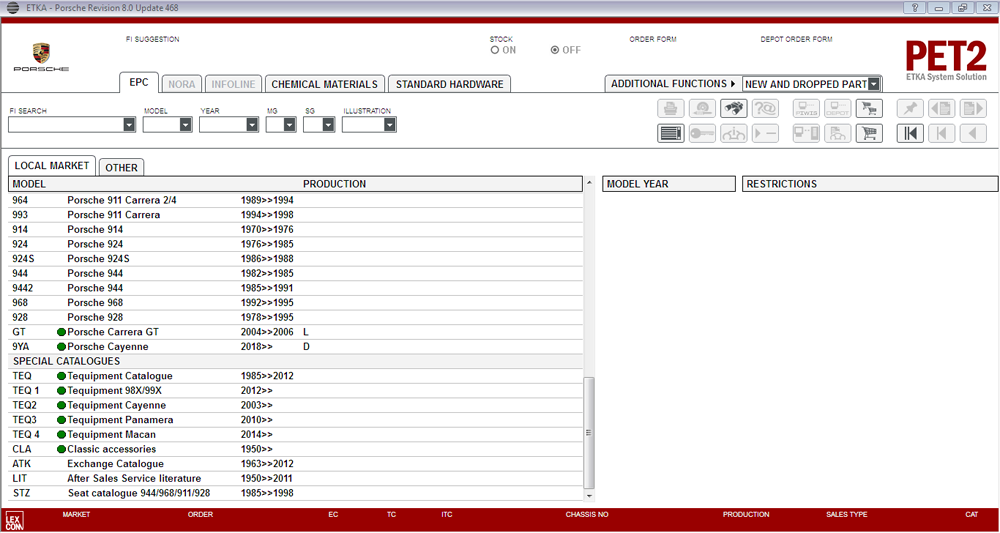The width and height of the screenshot is (1000, 533).
Task: Select the OTHER tab
Action: pyautogui.click(x=121, y=168)
